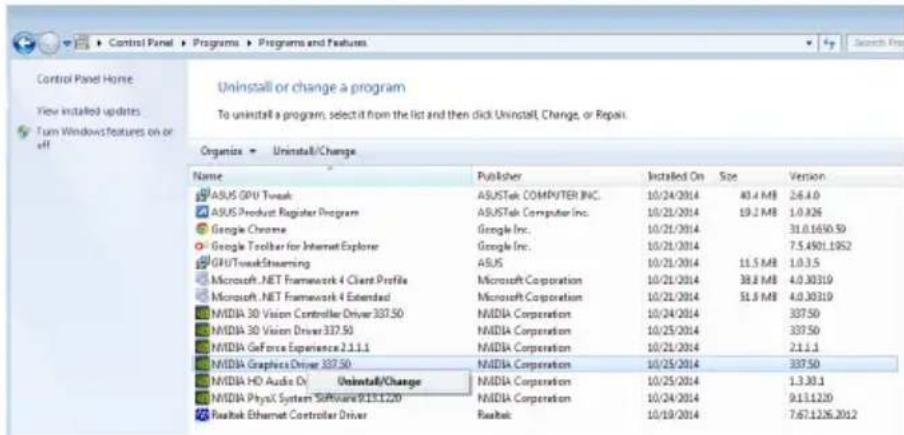Click the refresh button next to address bar
The width and height of the screenshot is (904, 435).
coord(831,43)
